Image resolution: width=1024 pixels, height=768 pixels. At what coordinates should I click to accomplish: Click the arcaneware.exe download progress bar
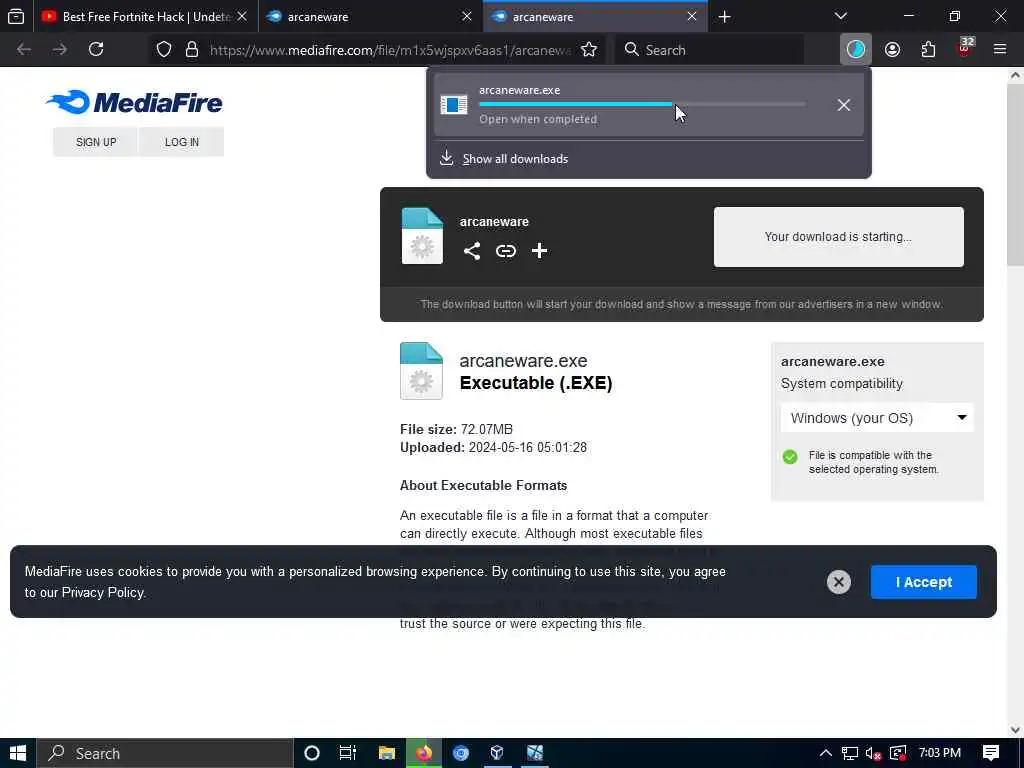coord(642,104)
